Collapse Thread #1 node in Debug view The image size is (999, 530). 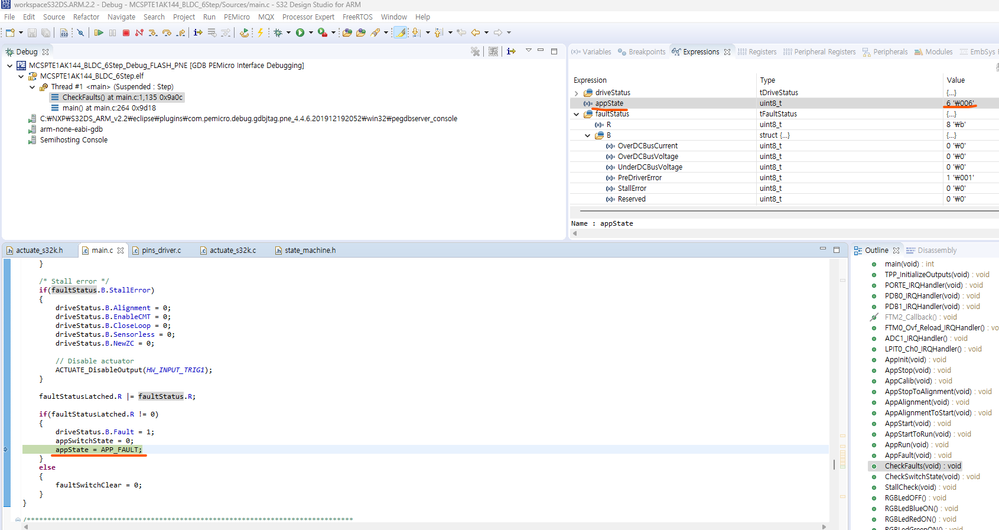[x=32, y=87]
